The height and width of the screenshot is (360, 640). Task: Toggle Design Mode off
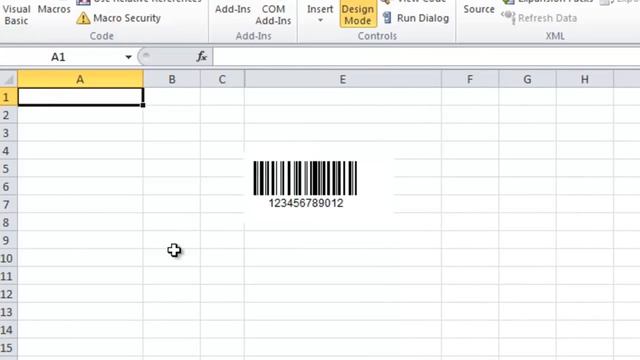[x=358, y=14]
